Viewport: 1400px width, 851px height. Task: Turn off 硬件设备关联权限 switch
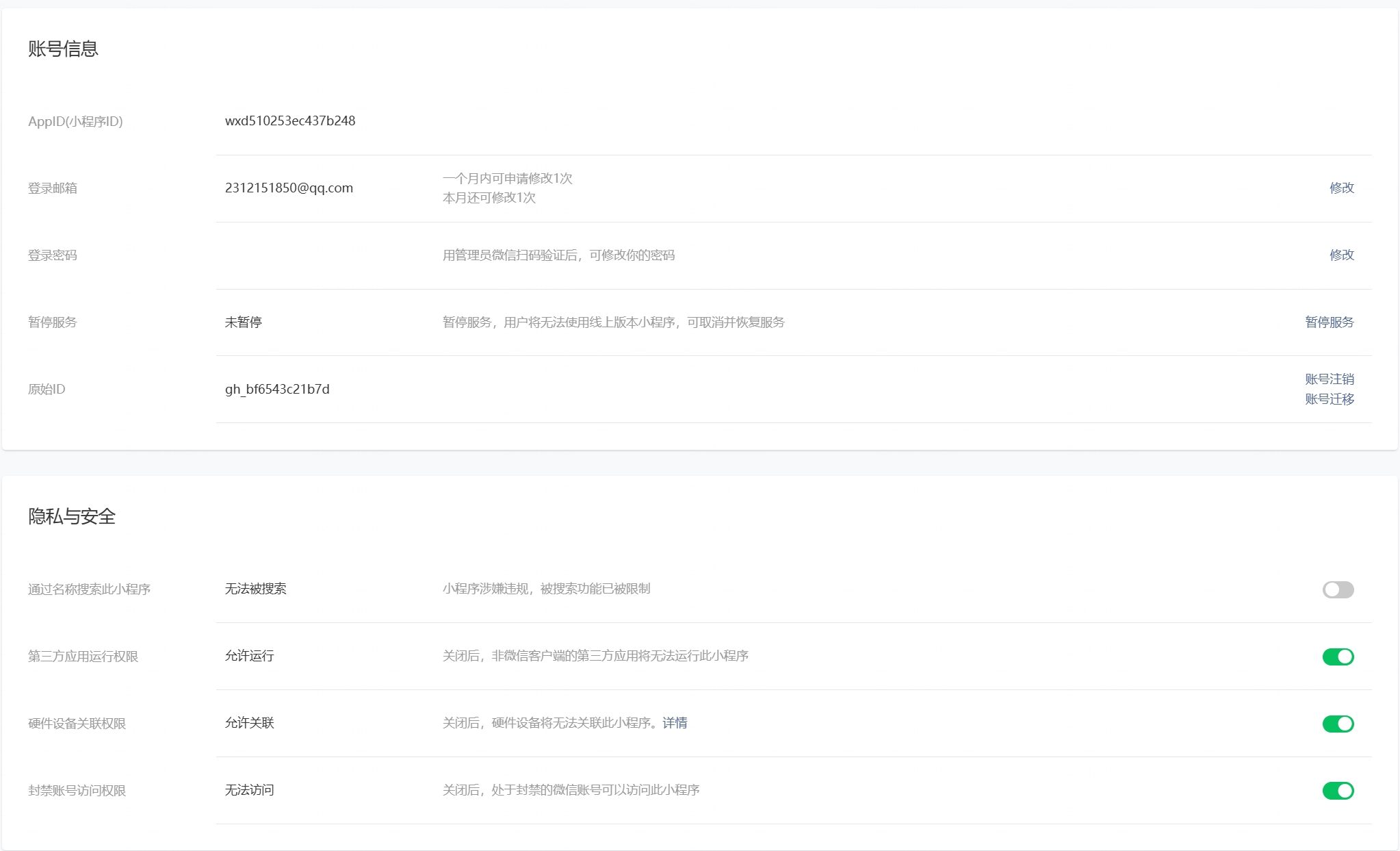coord(1338,724)
